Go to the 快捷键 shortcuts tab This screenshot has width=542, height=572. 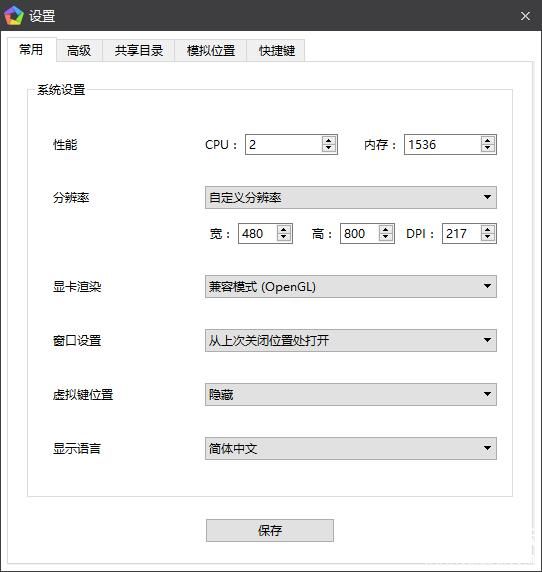[276, 51]
